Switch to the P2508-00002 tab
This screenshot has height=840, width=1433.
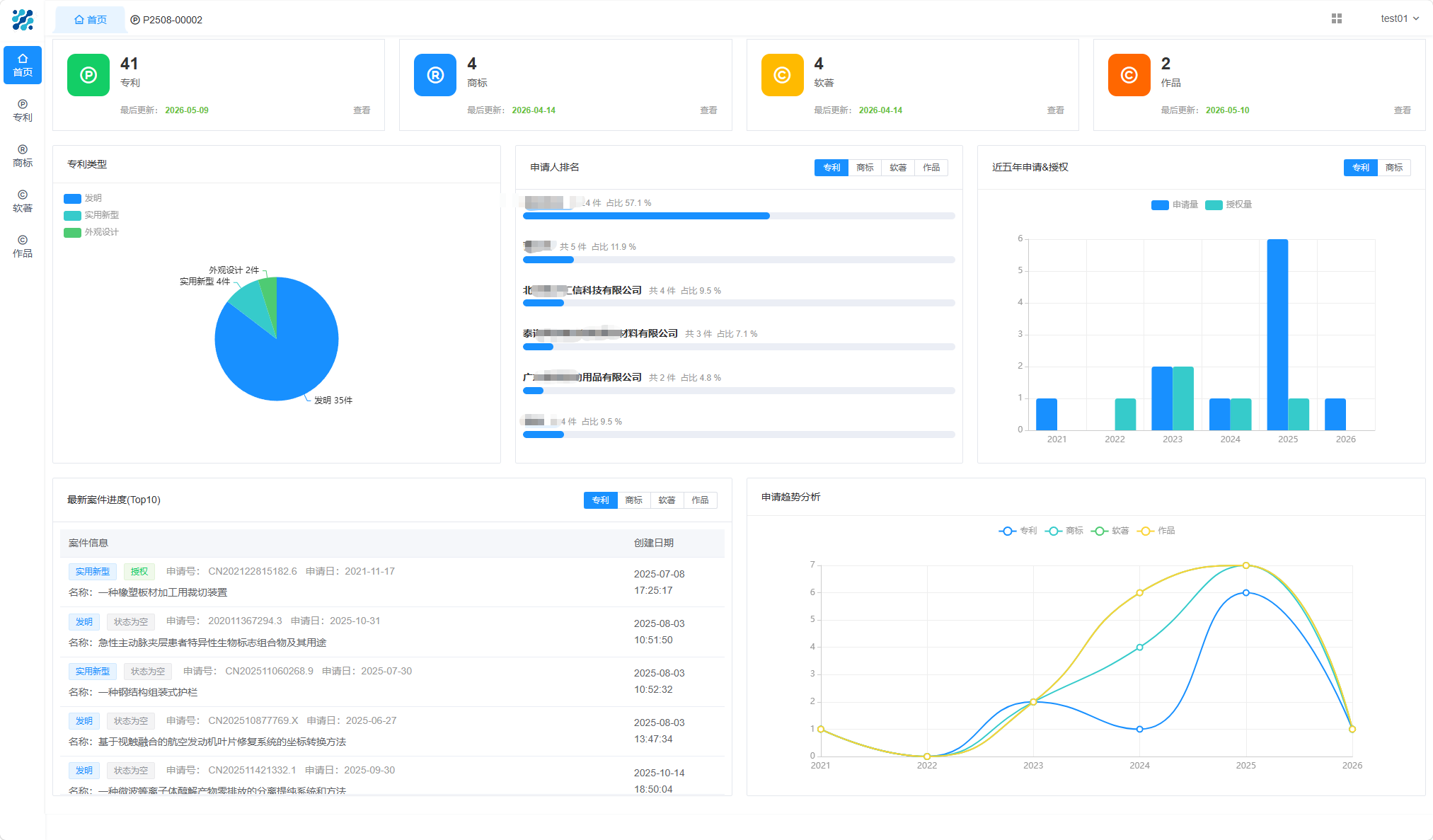(166, 20)
